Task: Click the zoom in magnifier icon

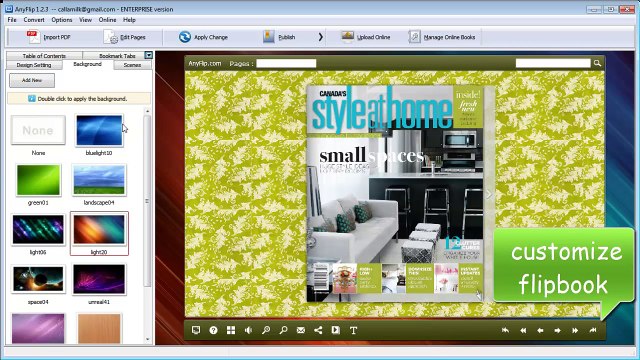Action: (x=266, y=330)
